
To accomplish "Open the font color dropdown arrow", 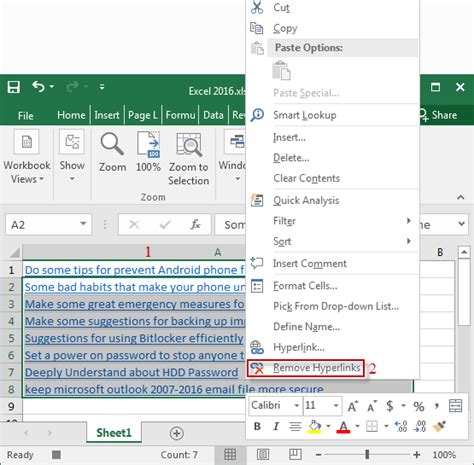I will tap(357, 426).
